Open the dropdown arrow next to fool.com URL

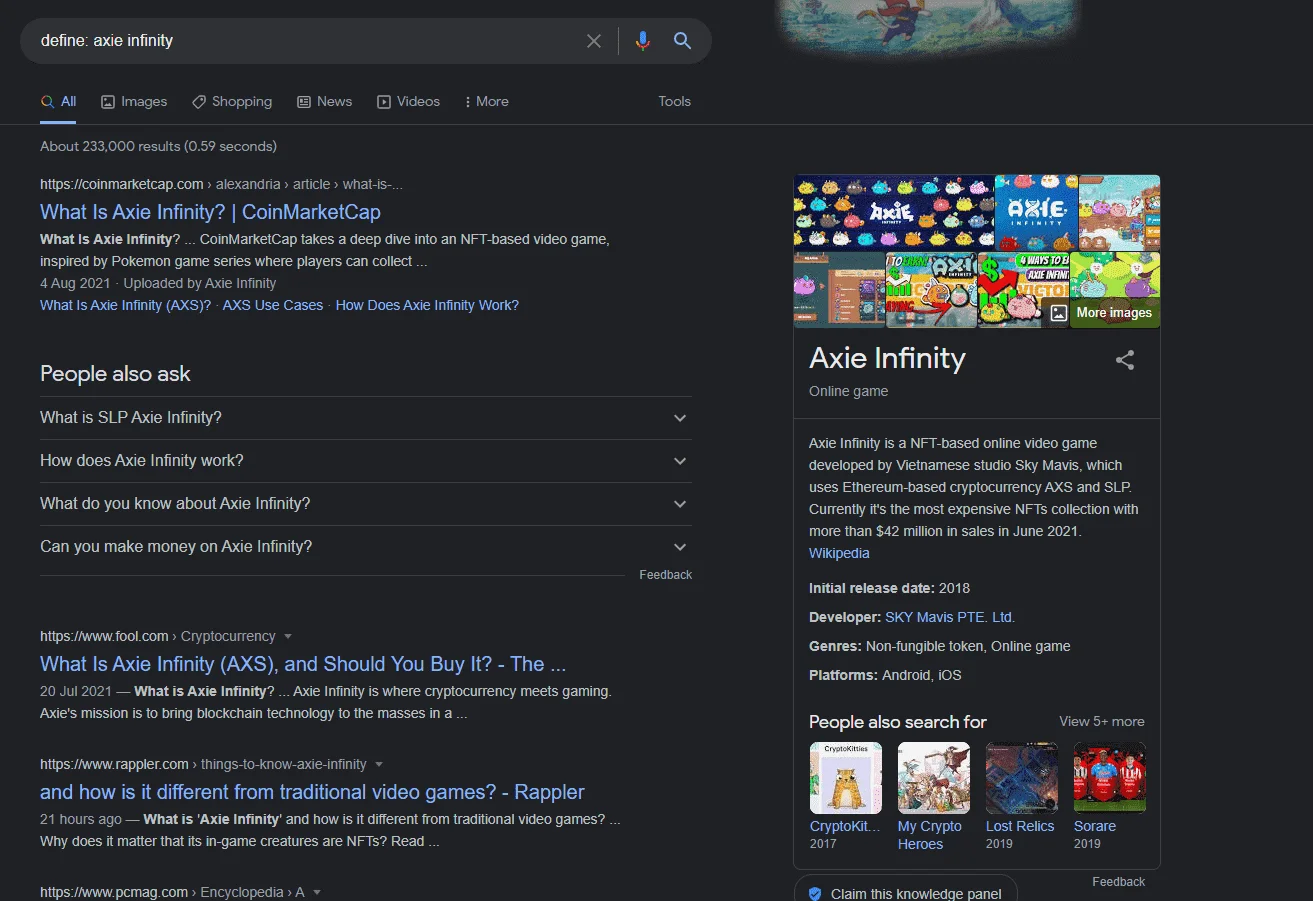[x=288, y=637]
